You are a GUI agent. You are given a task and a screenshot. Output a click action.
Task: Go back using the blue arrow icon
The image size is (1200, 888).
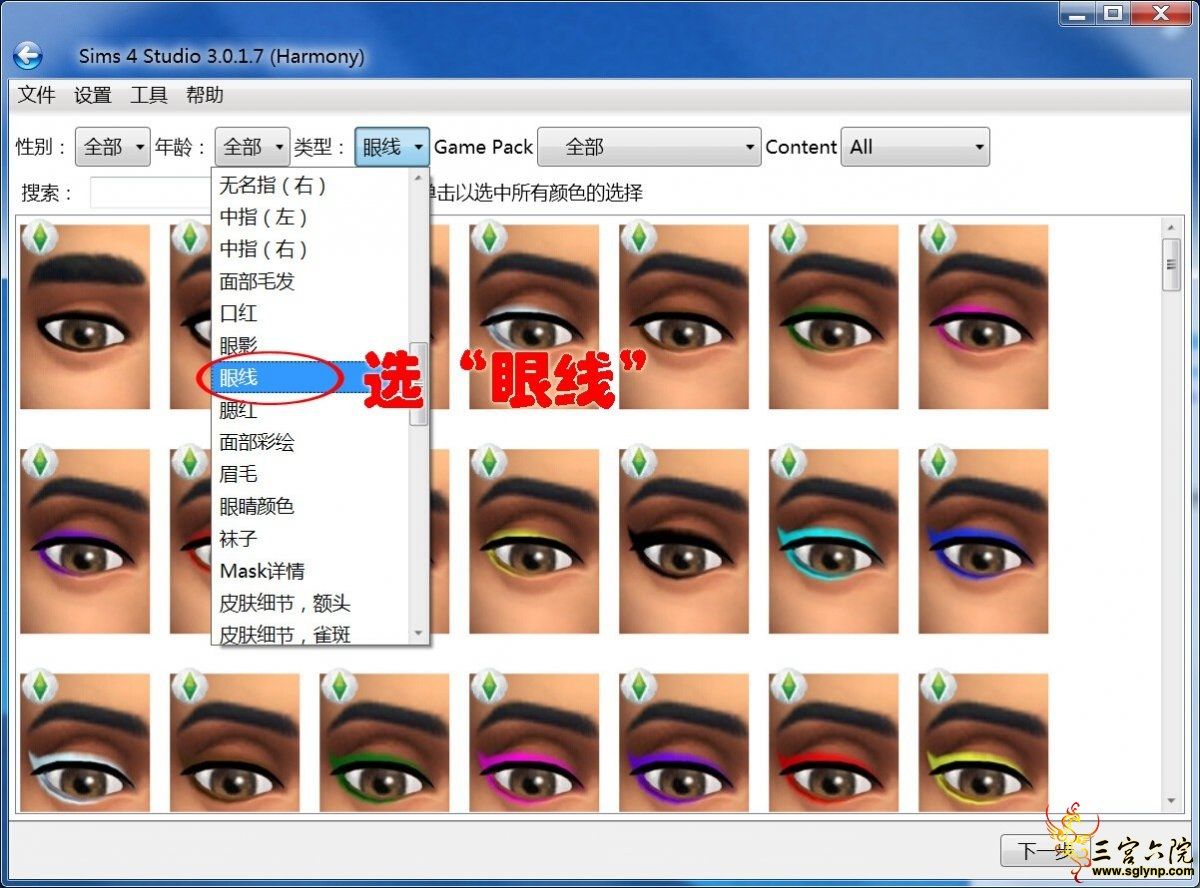pos(28,55)
